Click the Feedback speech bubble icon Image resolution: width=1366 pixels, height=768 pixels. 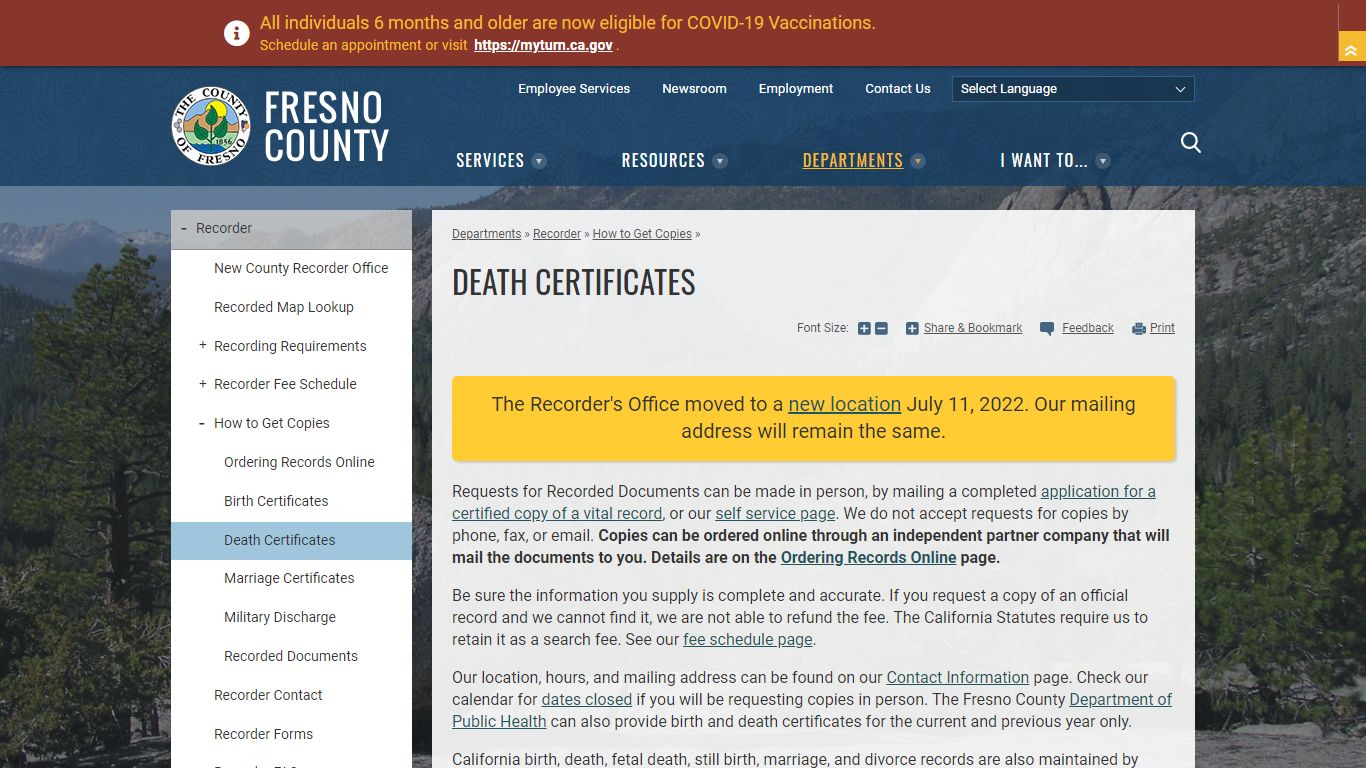[x=1047, y=328]
